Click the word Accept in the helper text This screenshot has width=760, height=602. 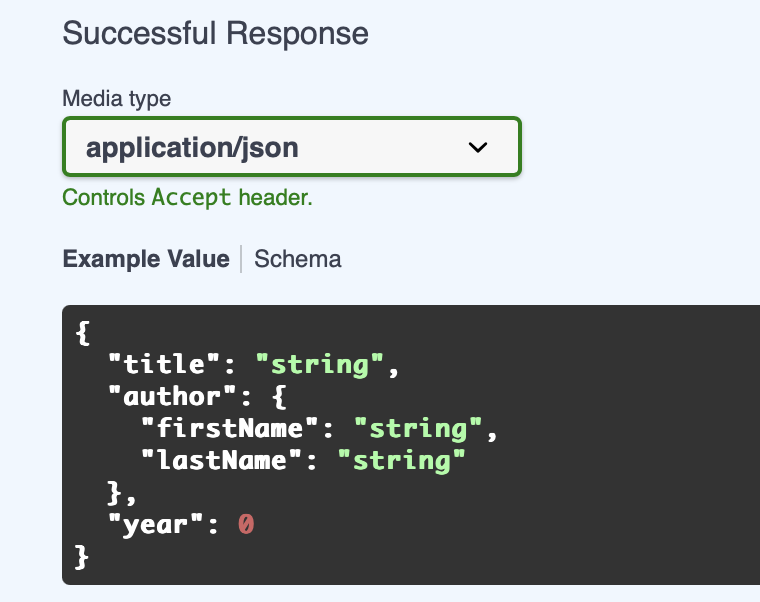(x=192, y=198)
